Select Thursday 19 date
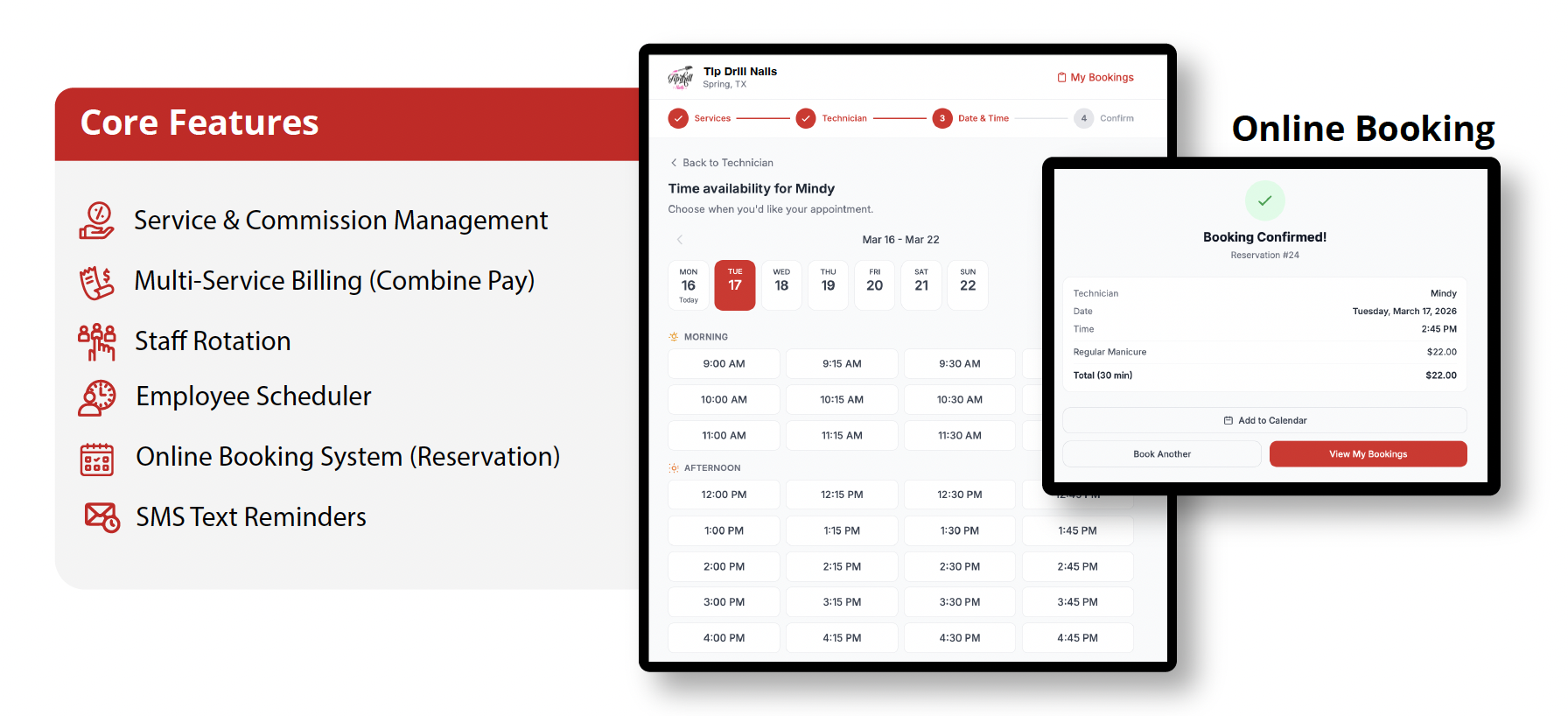Image resolution: width=1568 pixels, height=716 pixels. pyautogui.click(x=829, y=285)
